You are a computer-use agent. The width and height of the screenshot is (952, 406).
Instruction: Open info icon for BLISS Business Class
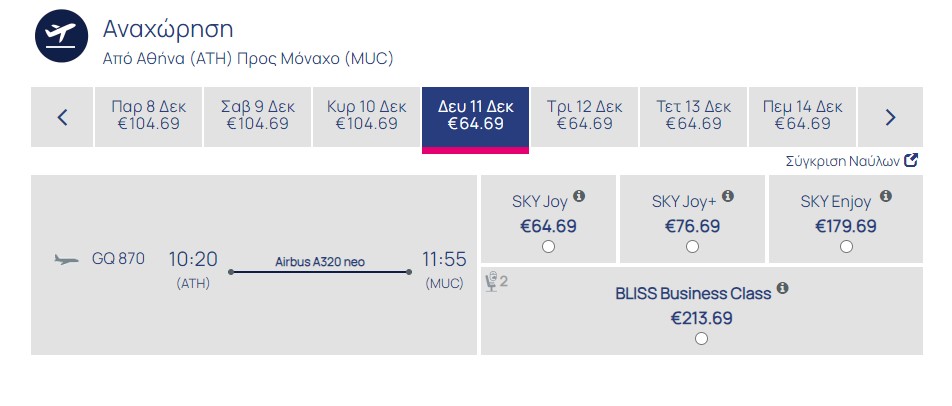pos(783,288)
